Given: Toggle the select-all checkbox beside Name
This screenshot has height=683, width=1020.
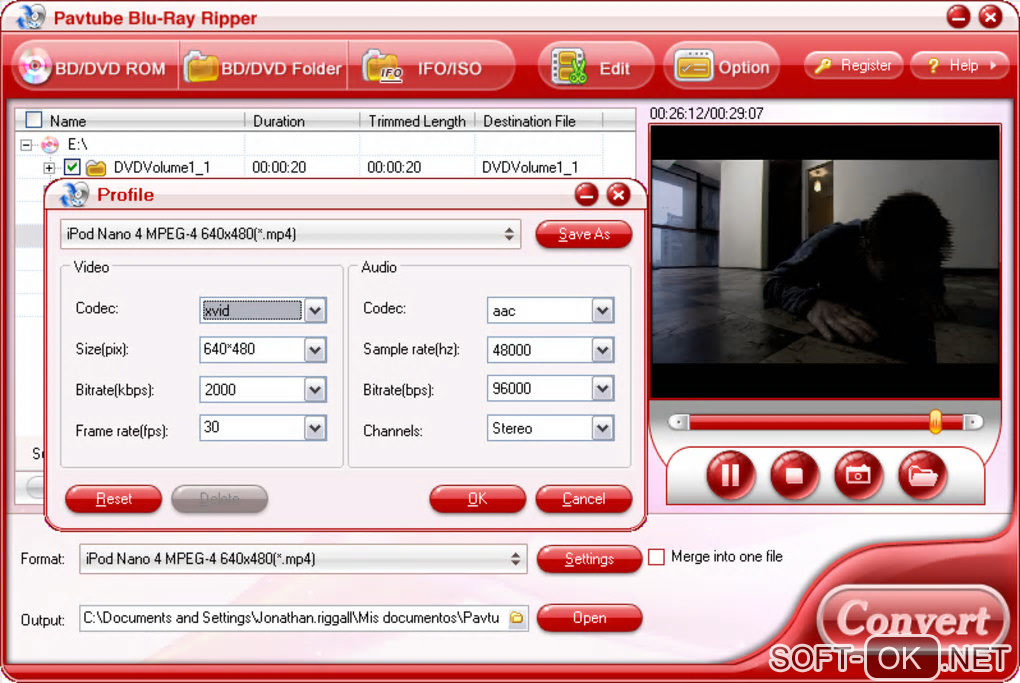Looking at the screenshot, I should coord(33,120).
